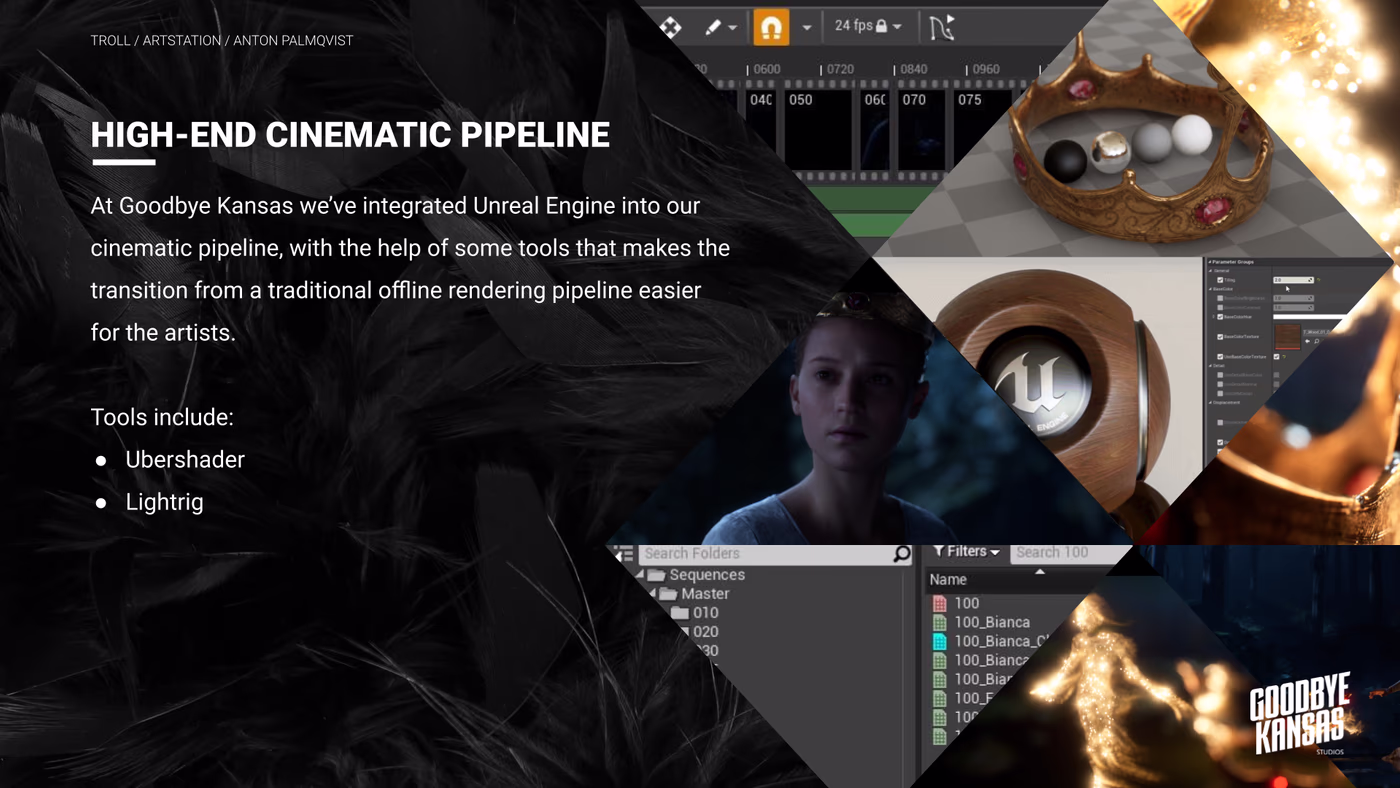
Task: Click the magnifier icon in Search Folders box
Action: point(902,553)
